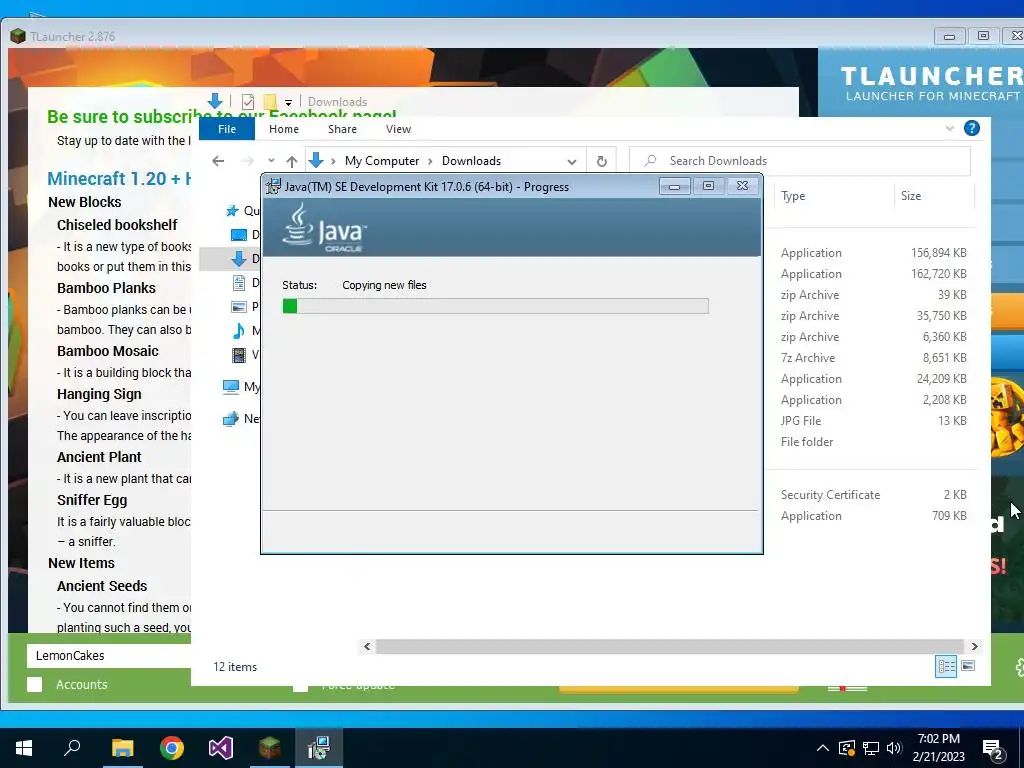Screen dimensions: 1024x768
Task: Open the volume control in system tray
Action: 894,748
